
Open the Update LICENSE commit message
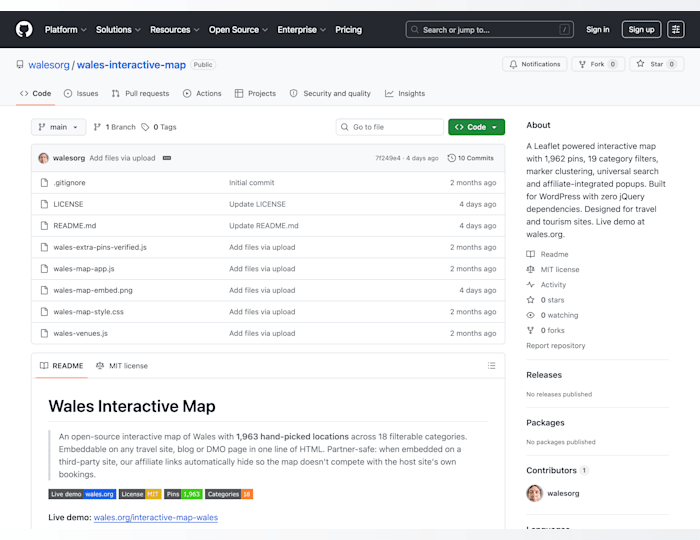pos(257,204)
